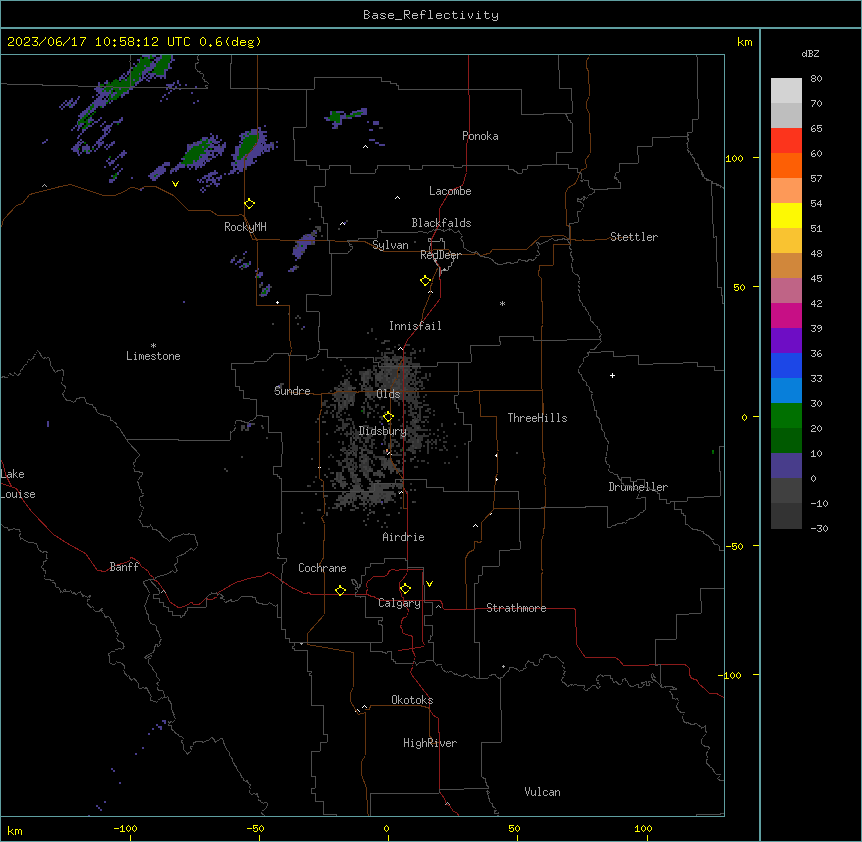Click the Lacombe city label
Viewport: 862px width, 842px height.
coord(450,191)
